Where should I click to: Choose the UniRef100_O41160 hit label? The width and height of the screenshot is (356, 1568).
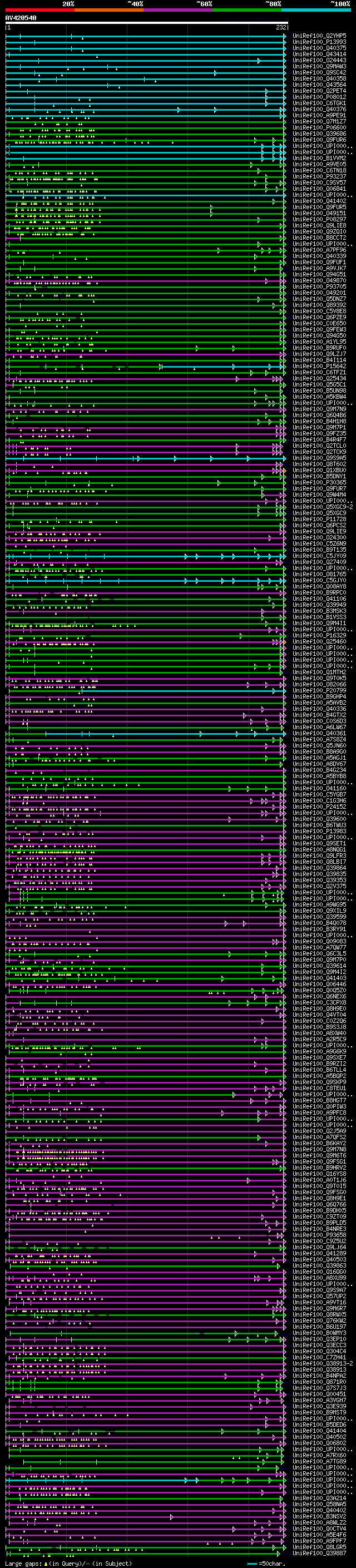coord(319,789)
